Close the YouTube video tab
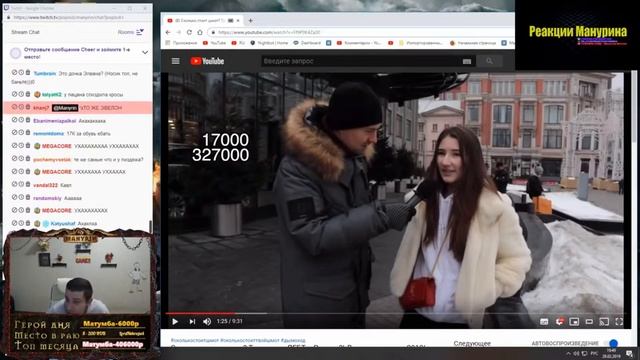 (x=238, y=20)
